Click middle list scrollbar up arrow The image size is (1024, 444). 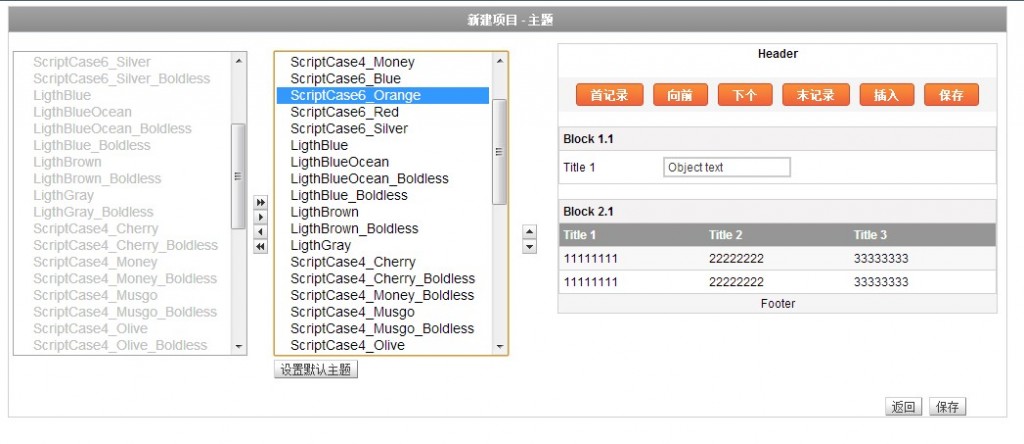[x=500, y=61]
